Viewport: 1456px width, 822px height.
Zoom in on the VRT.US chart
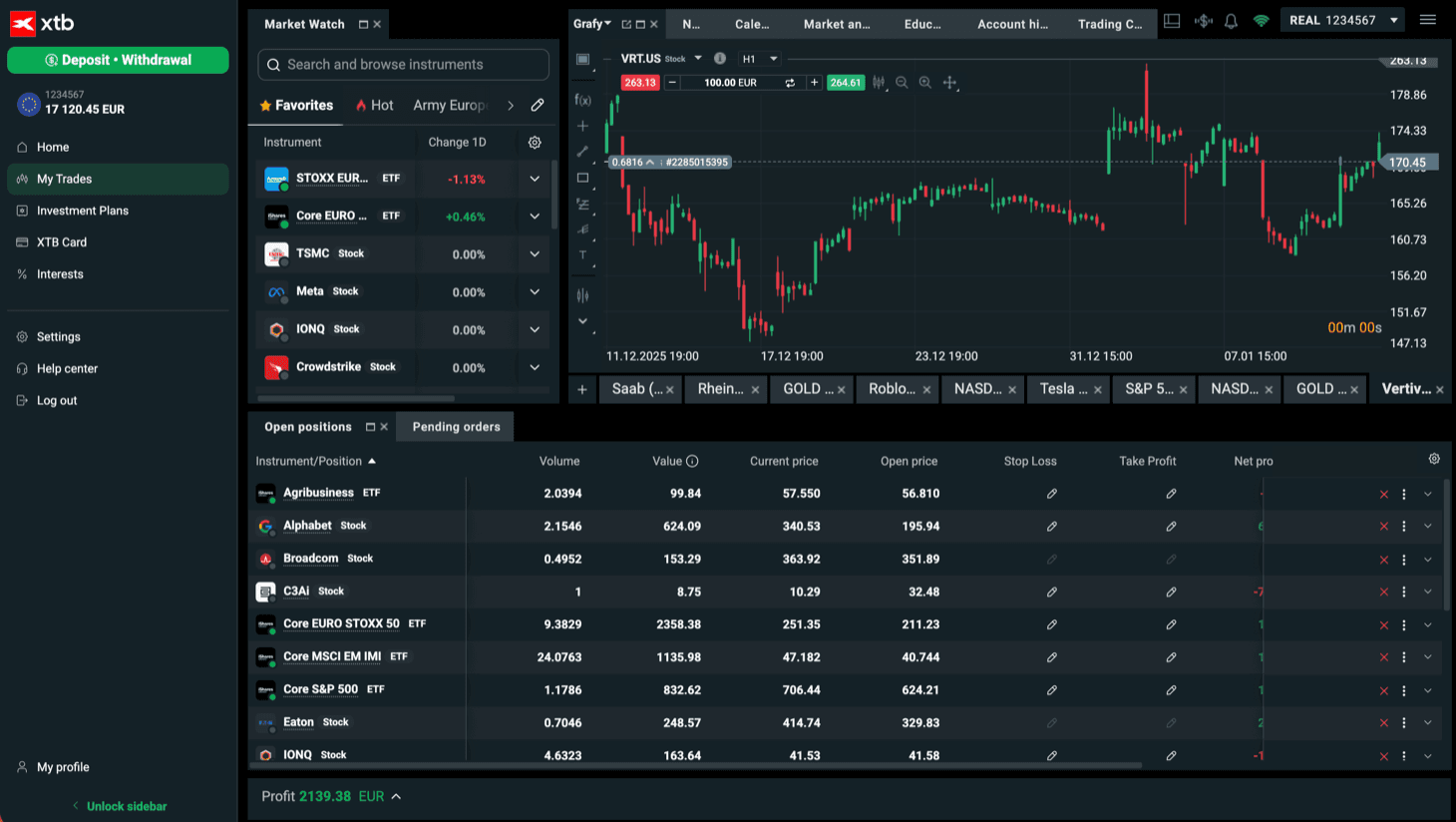coord(925,83)
